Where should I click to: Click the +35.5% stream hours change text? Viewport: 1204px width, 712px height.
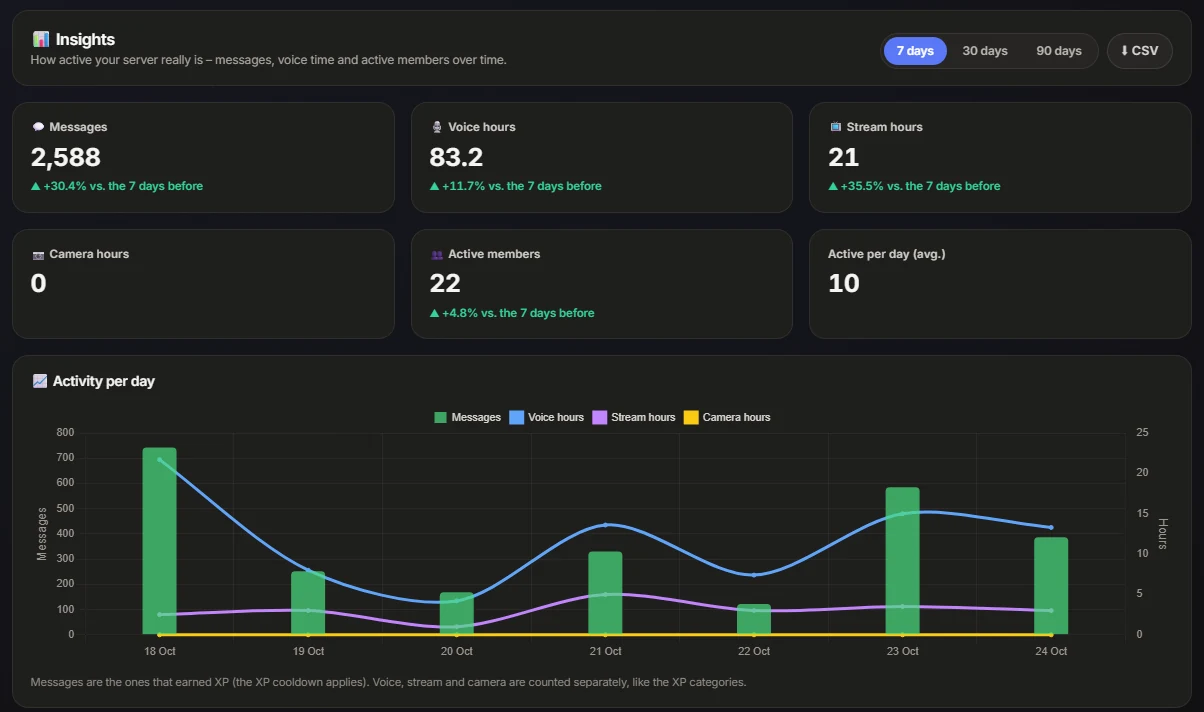(915, 186)
